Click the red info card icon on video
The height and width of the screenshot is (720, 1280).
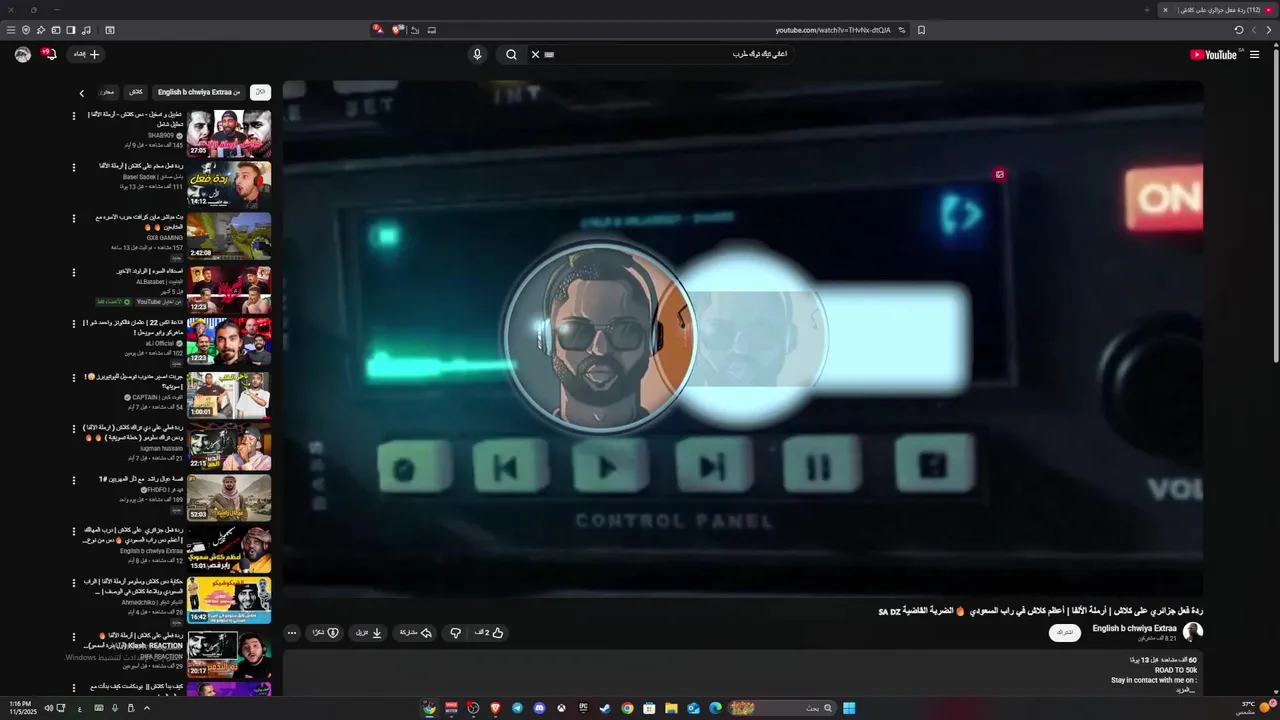(x=999, y=174)
